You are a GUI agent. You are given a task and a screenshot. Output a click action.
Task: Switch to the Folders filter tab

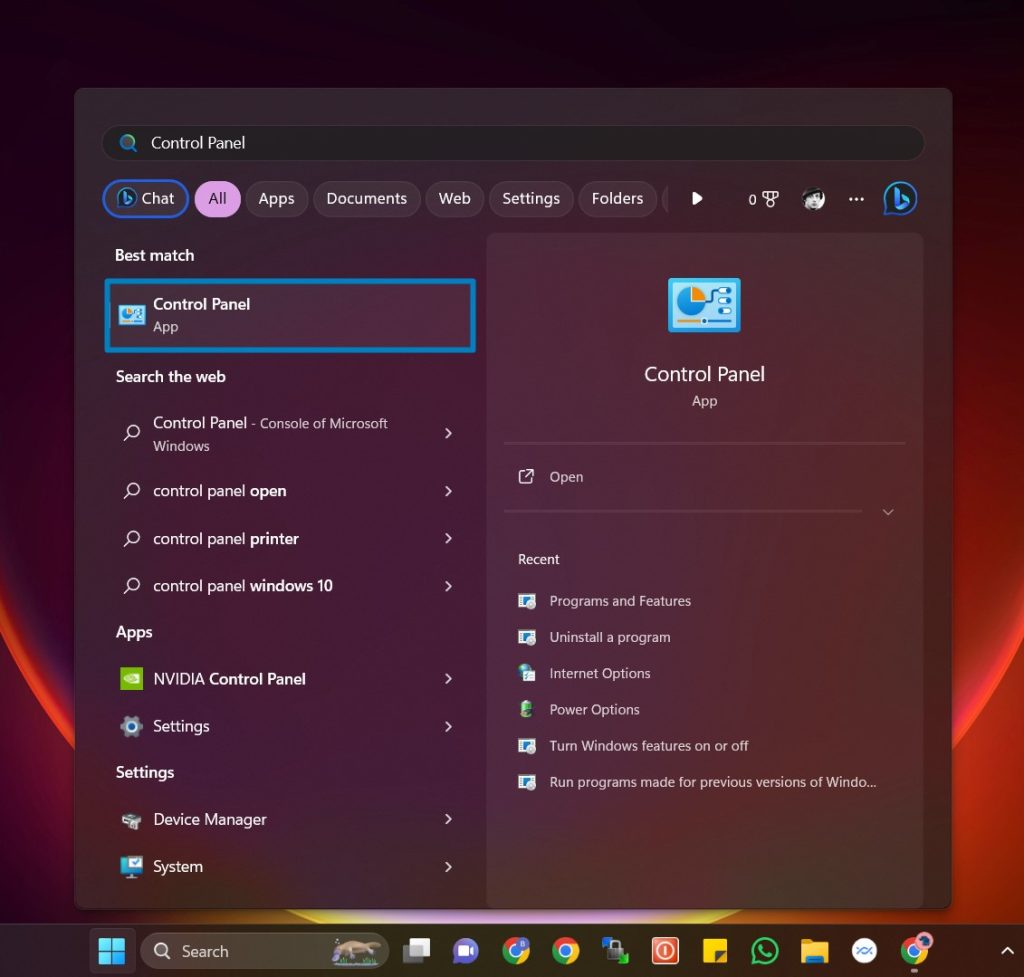click(x=617, y=198)
